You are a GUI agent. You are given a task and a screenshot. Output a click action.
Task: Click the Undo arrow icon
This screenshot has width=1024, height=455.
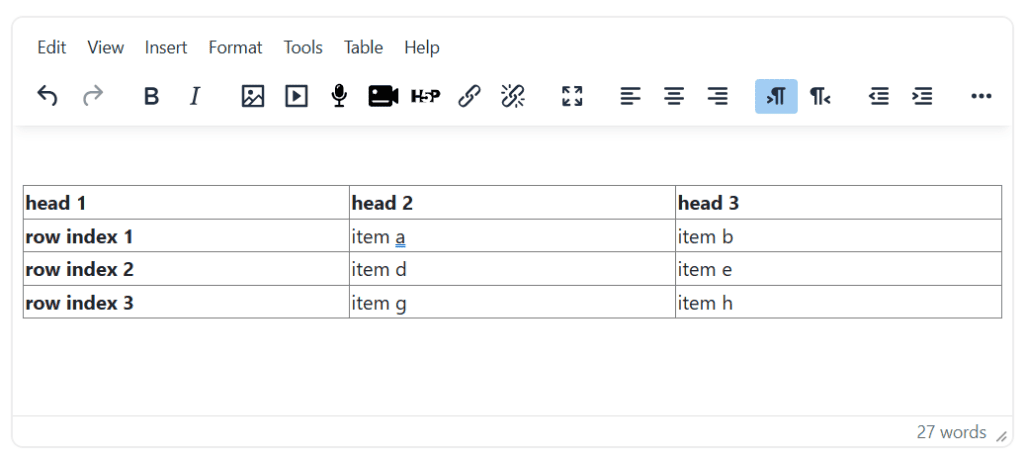(47, 96)
